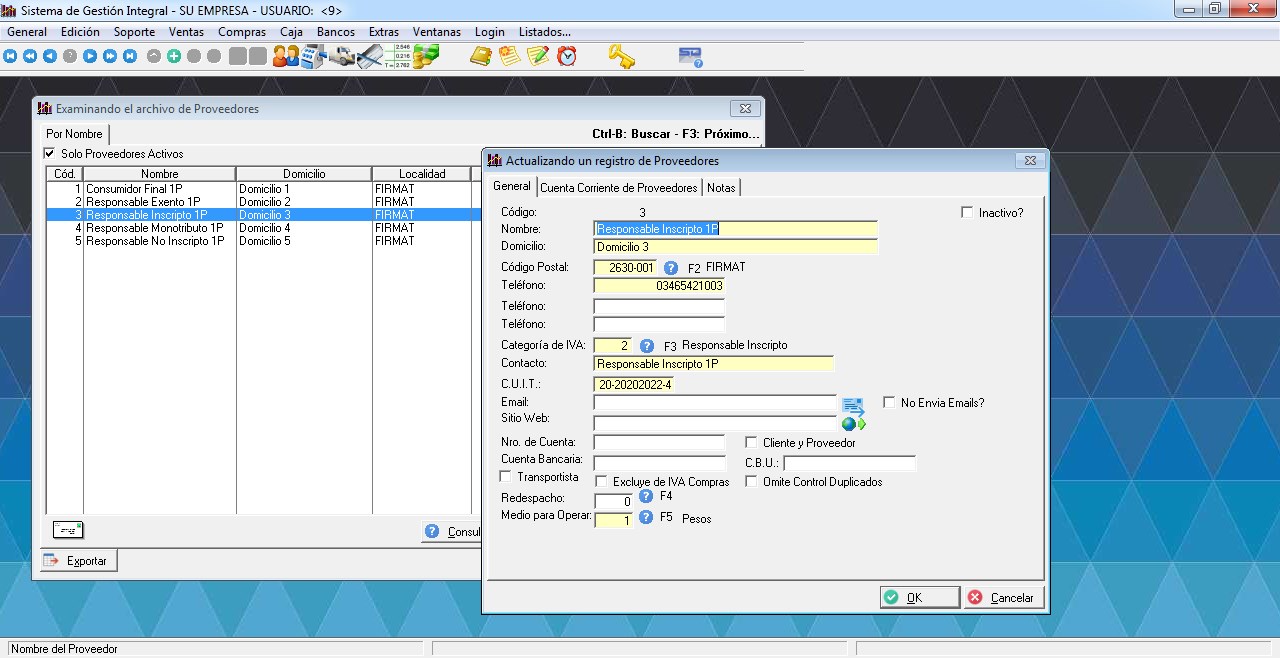Enable the Cliente y Proveedor checkbox
The width and height of the screenshot is (1280, 658).
click(x=752, y=443)
